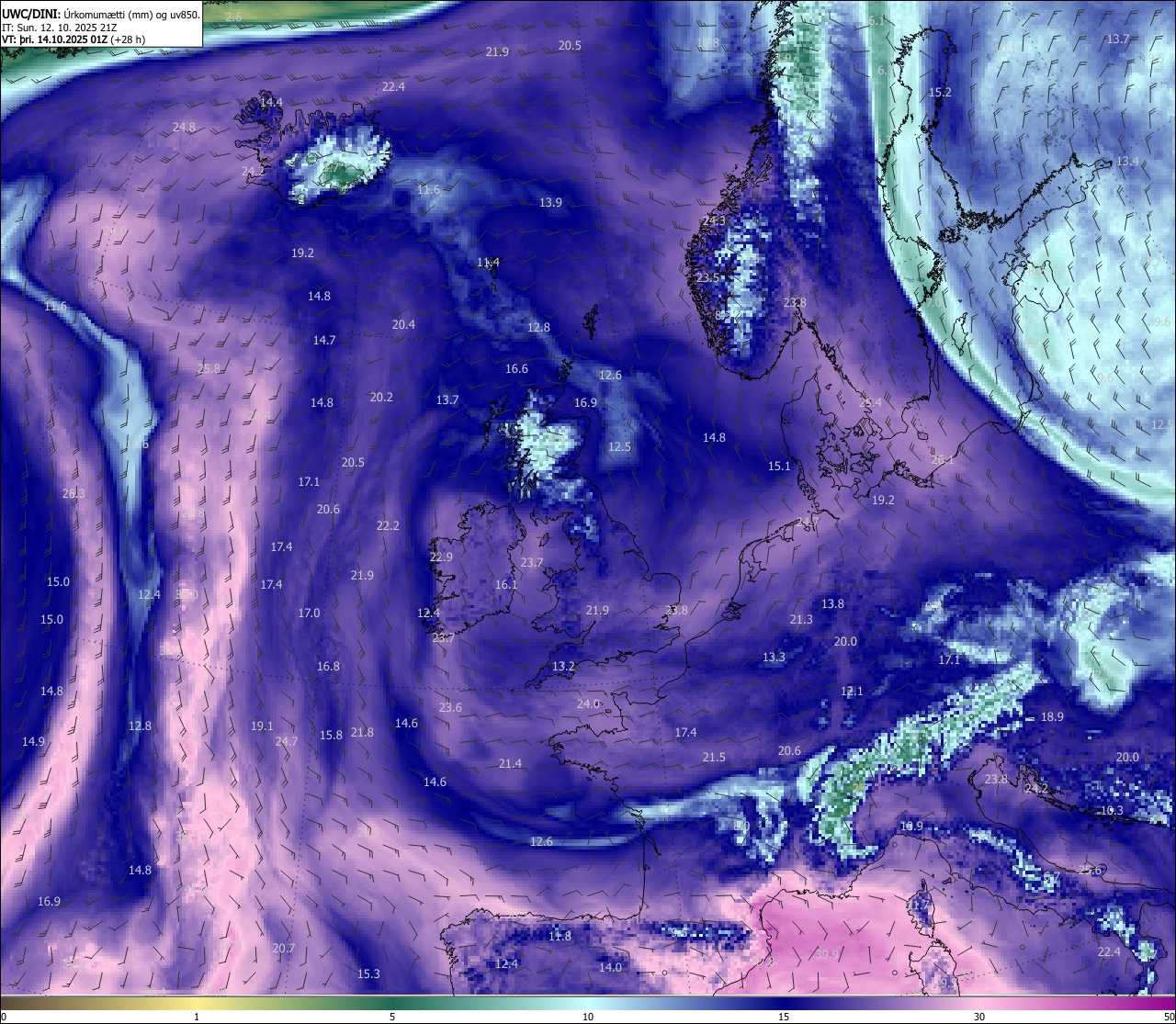Click the '16.6' value label
Viewport: 1176px width, 1024px height.
pos(516,368)
